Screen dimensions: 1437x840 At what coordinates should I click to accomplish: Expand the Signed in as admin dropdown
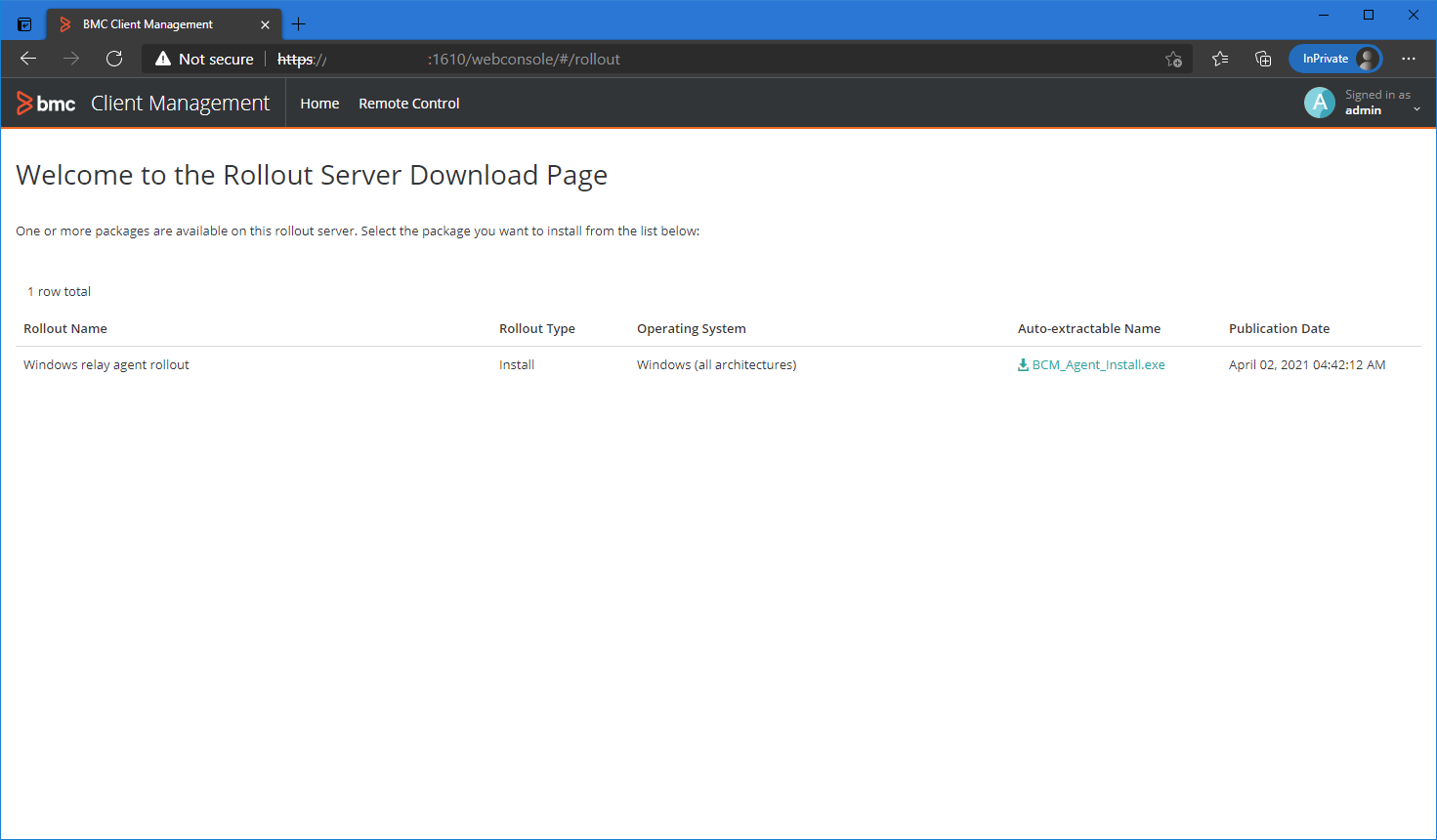(x=1416, y=109)
